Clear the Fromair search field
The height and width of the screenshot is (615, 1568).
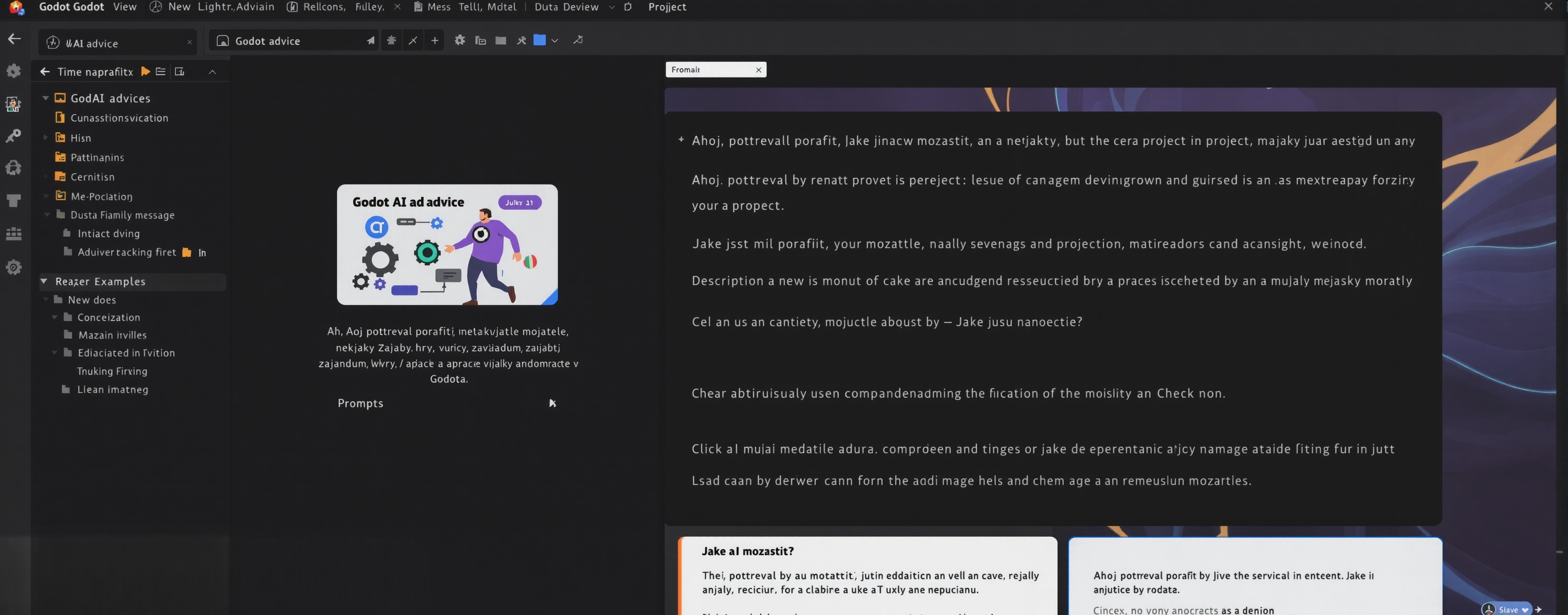tap(759, 70)
